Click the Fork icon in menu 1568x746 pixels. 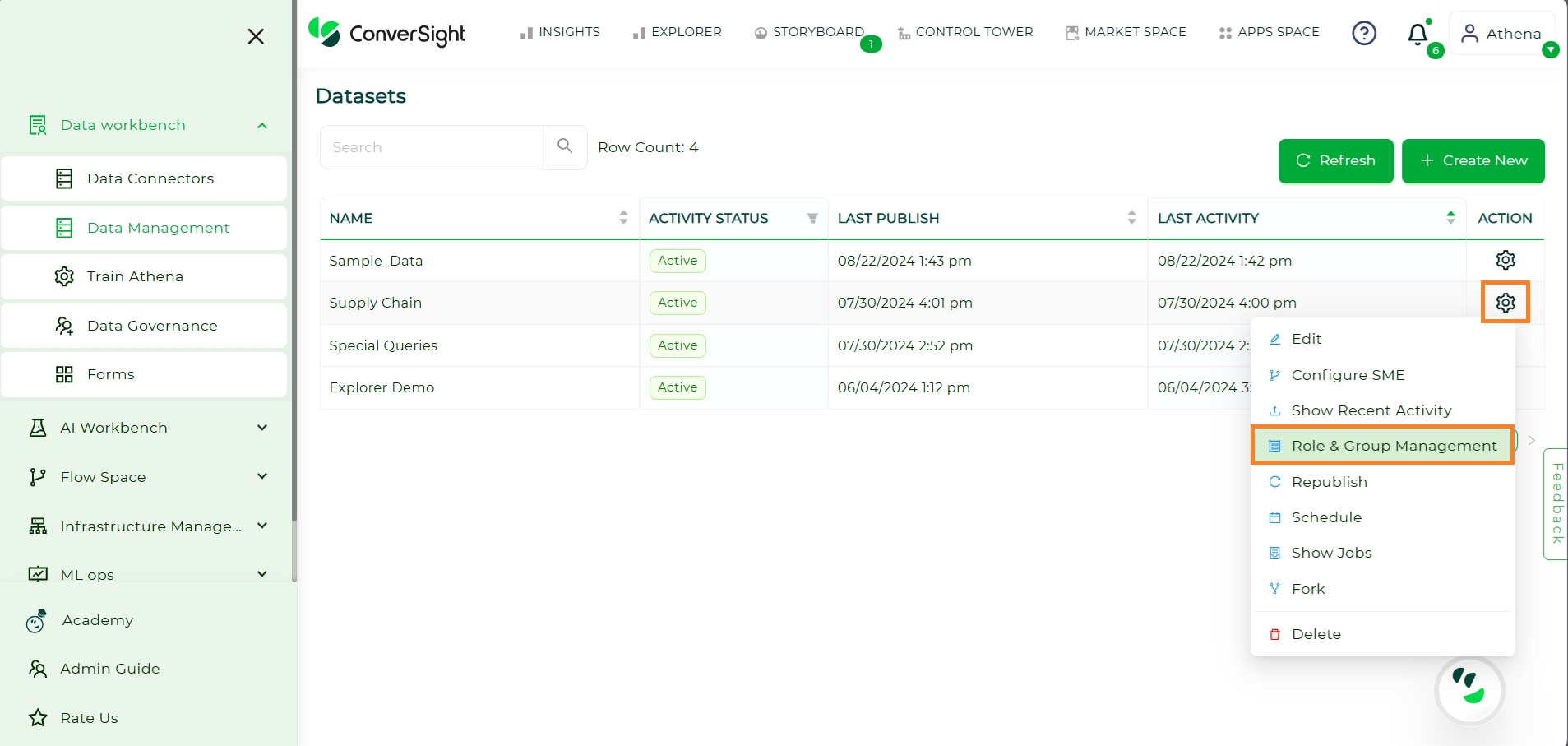(1274, 589)
